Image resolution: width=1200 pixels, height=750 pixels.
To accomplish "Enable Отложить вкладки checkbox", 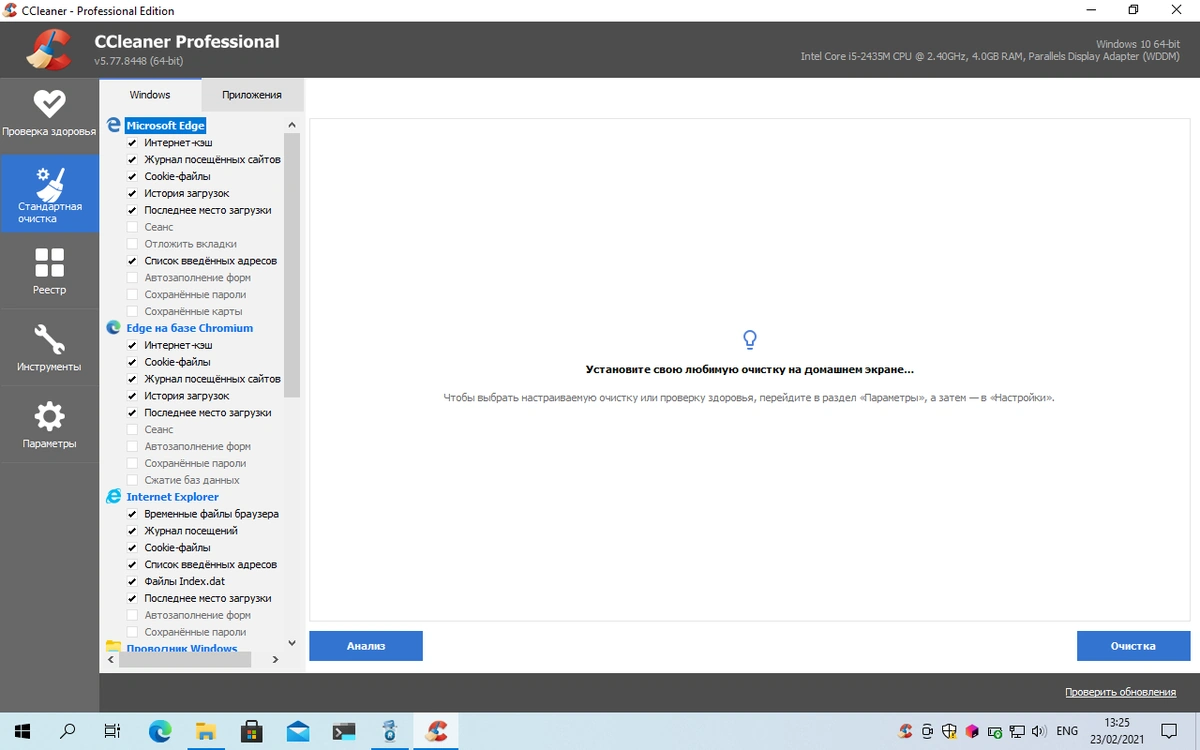I will (133, 244).
